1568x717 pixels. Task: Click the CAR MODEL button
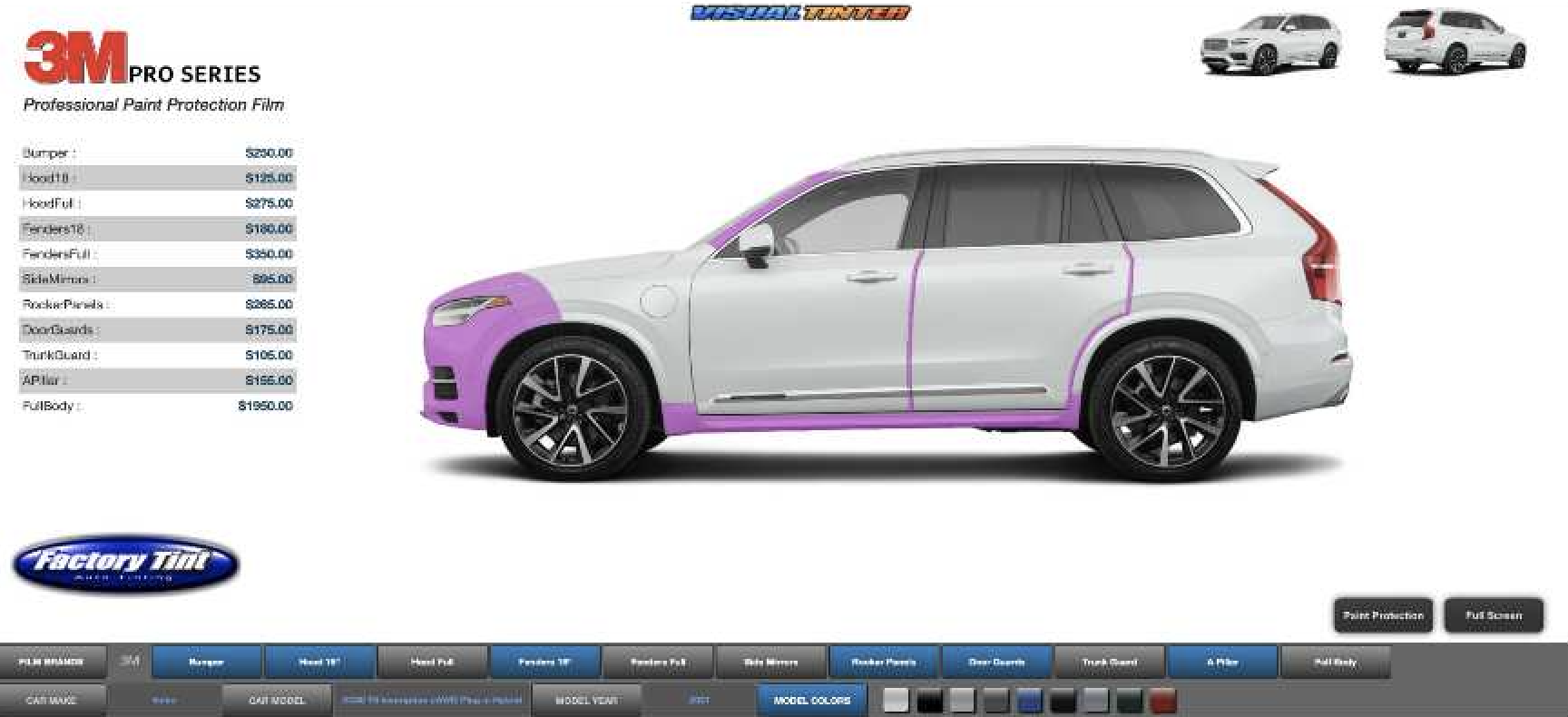(277, 701)
